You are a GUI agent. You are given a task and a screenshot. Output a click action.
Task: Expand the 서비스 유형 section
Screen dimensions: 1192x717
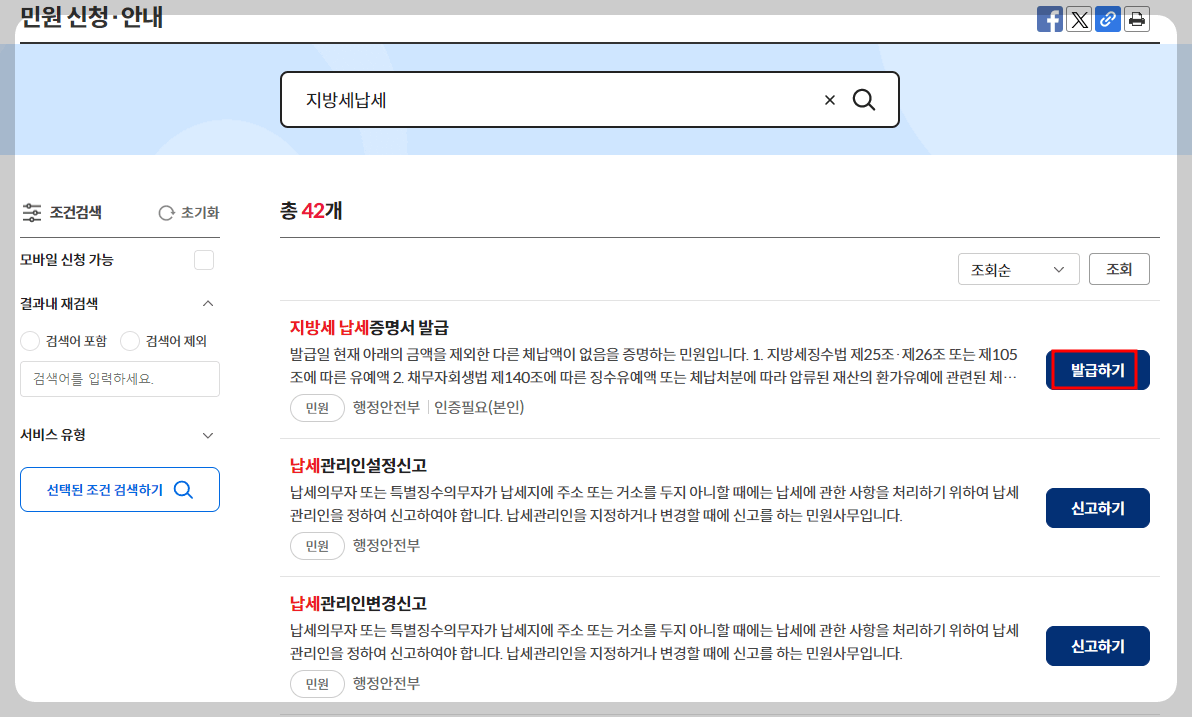click(208, 435)
